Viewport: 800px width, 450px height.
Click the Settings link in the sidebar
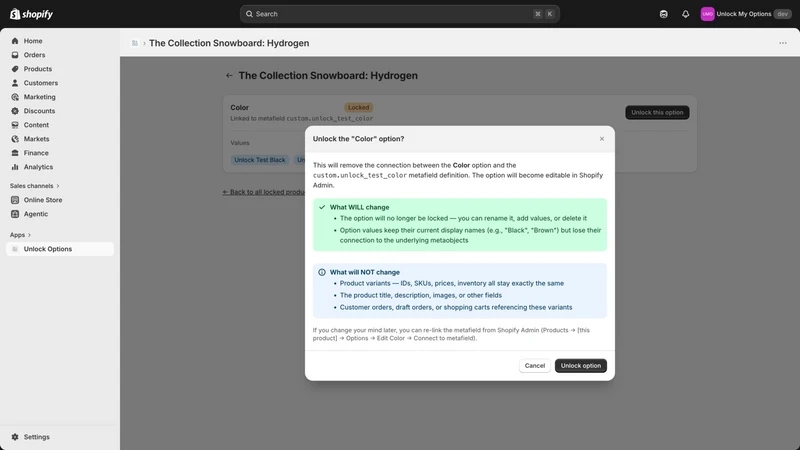[x=37, y=437]
